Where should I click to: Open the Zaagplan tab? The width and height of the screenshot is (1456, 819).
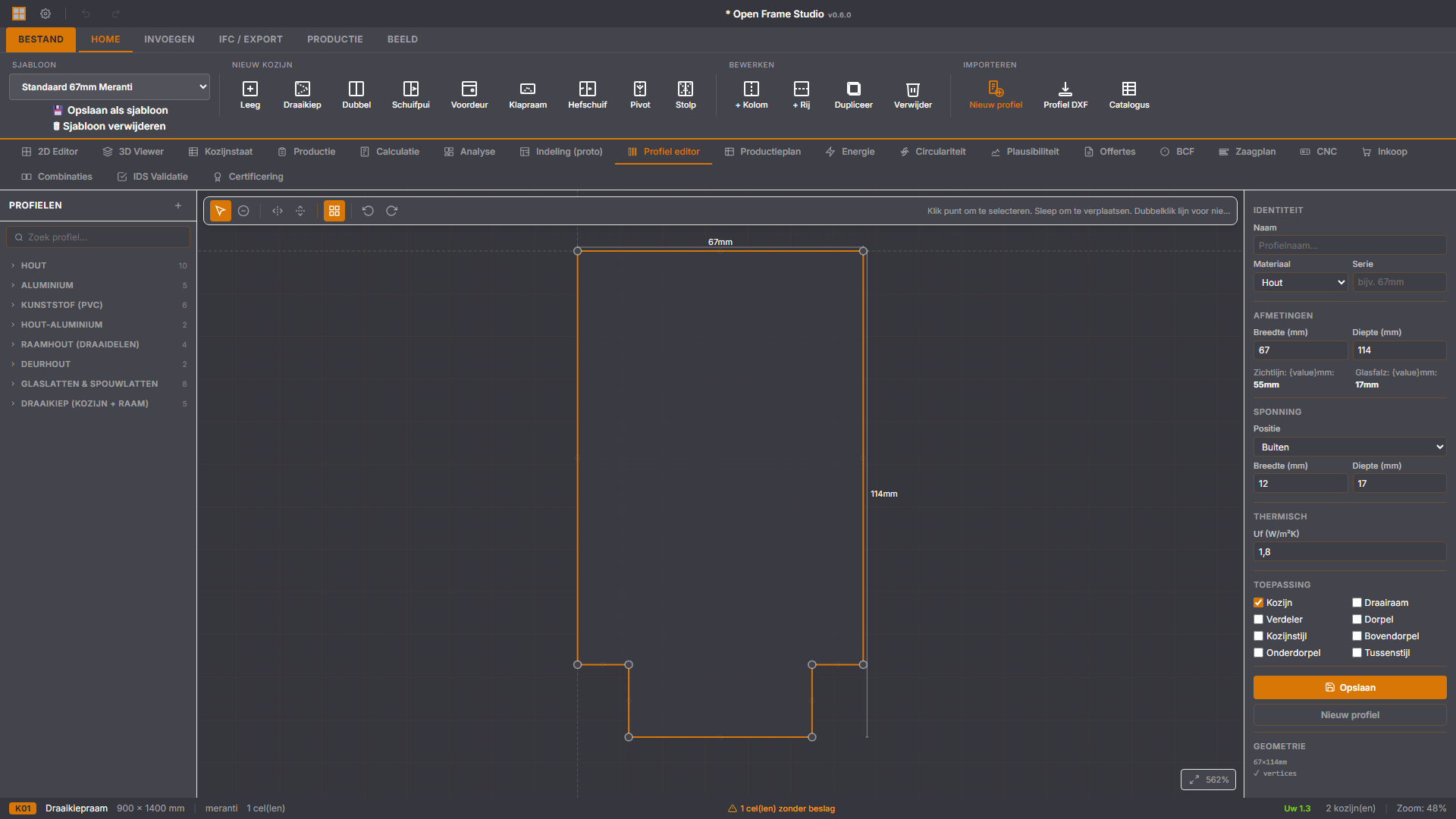(x=1247, y=152)
